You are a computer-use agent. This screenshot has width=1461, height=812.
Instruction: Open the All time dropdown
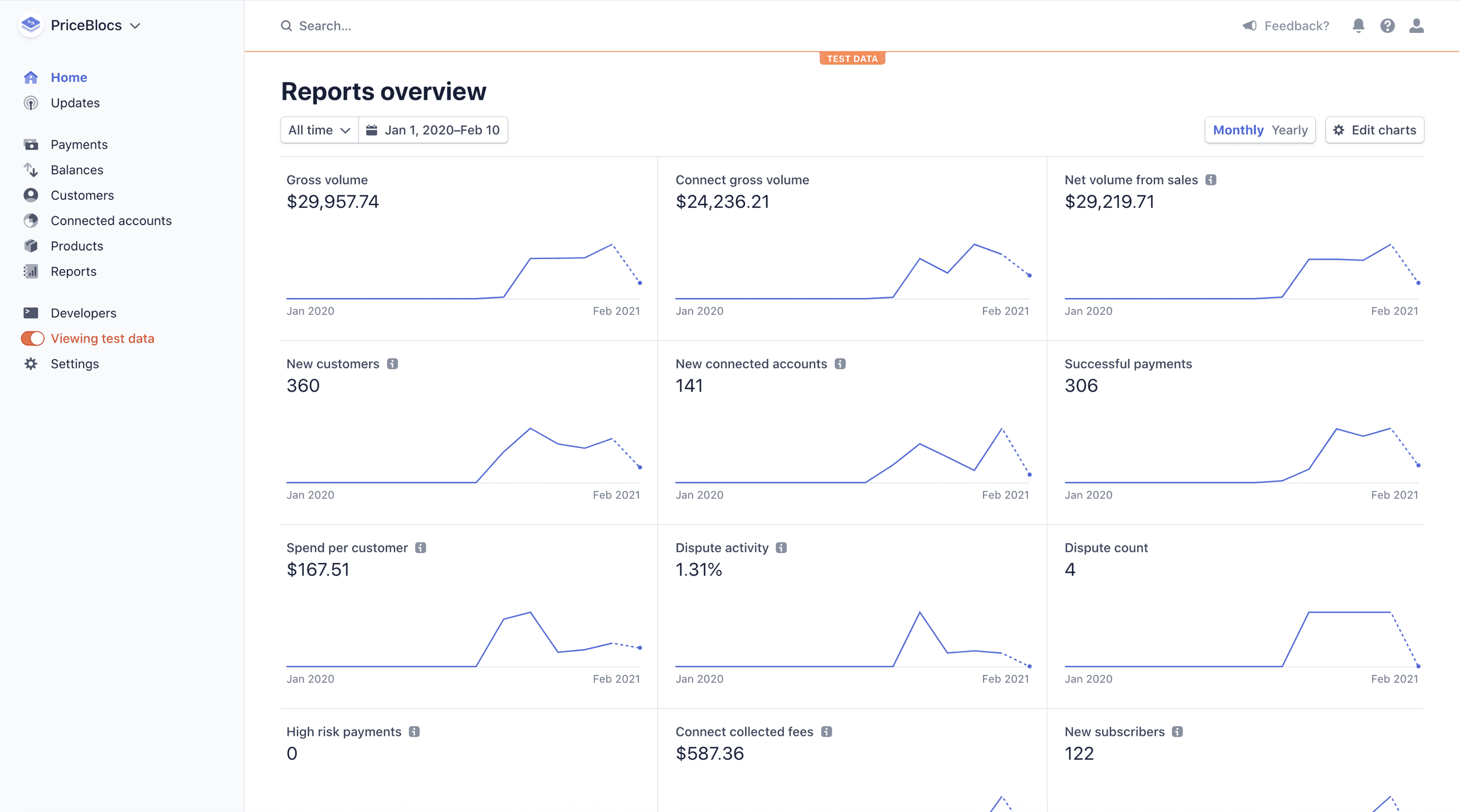tap(319, 130)
